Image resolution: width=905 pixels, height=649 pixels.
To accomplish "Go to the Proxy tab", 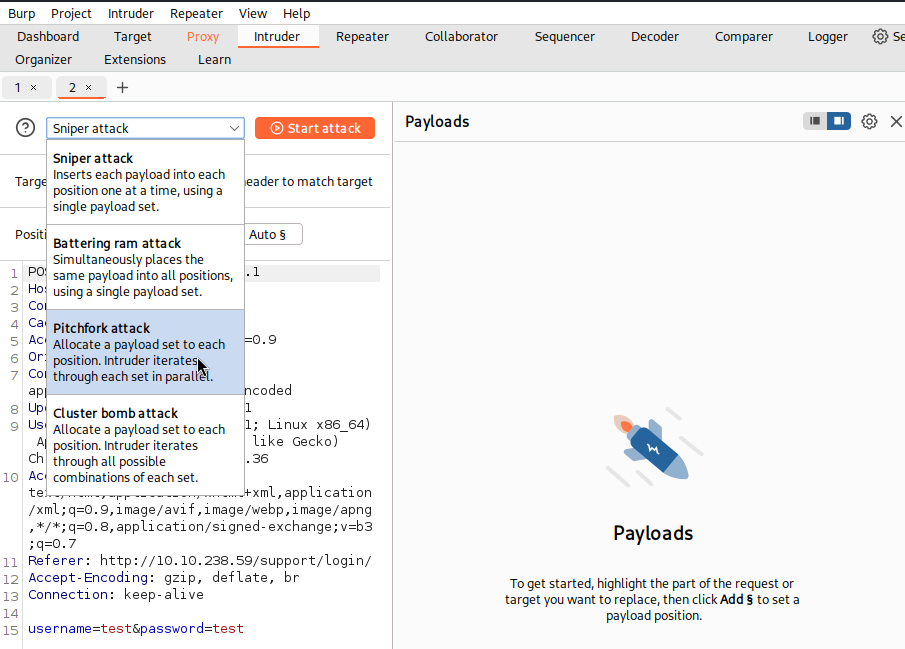I will click(203, 36).
